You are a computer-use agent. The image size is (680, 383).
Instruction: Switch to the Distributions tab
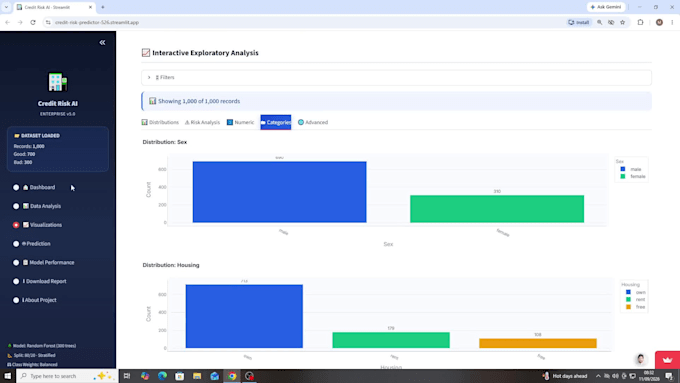point(160,122)
